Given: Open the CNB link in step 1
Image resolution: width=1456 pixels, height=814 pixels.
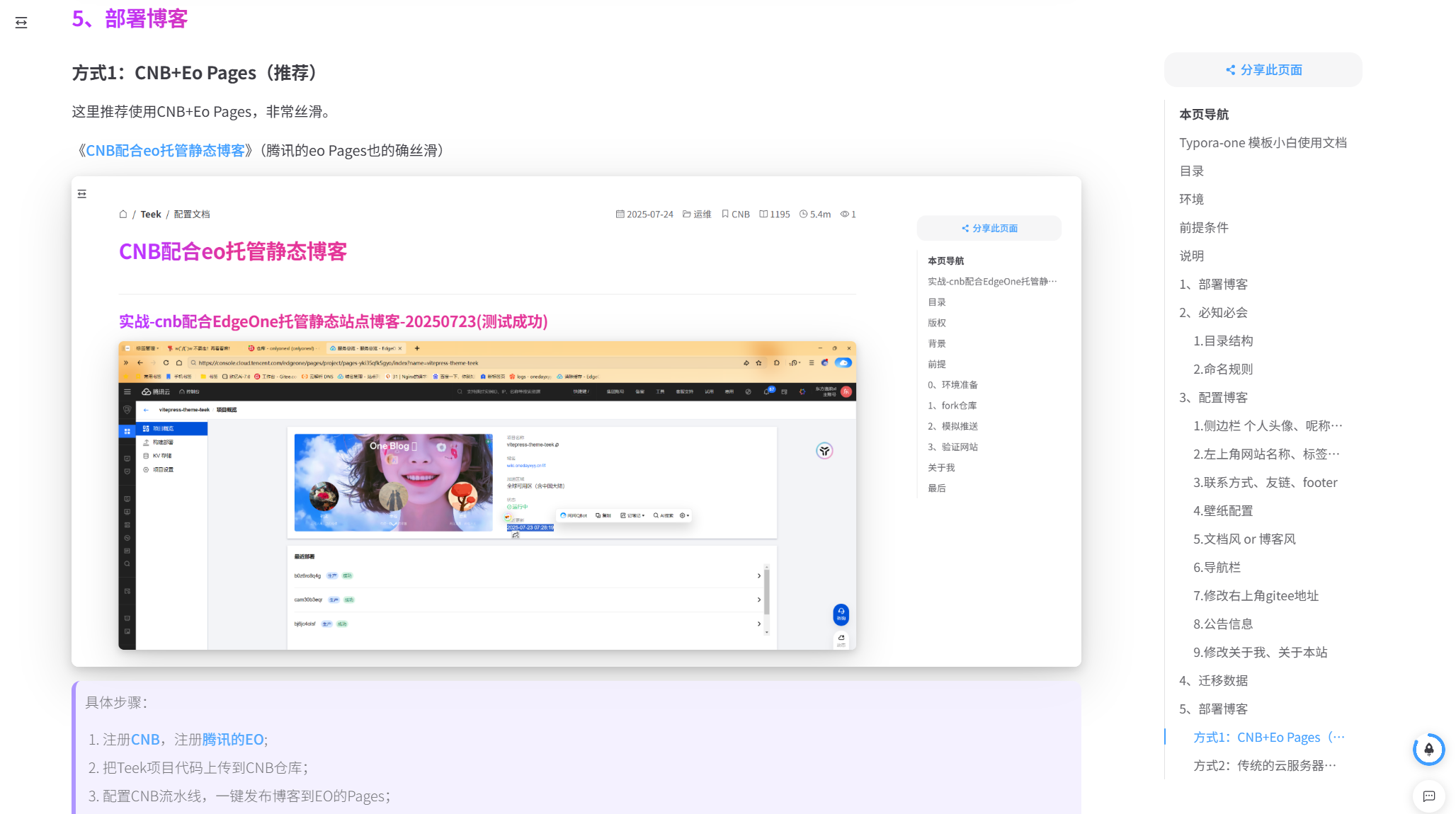Looking at the screenshot, I should [x=145, y=740].
